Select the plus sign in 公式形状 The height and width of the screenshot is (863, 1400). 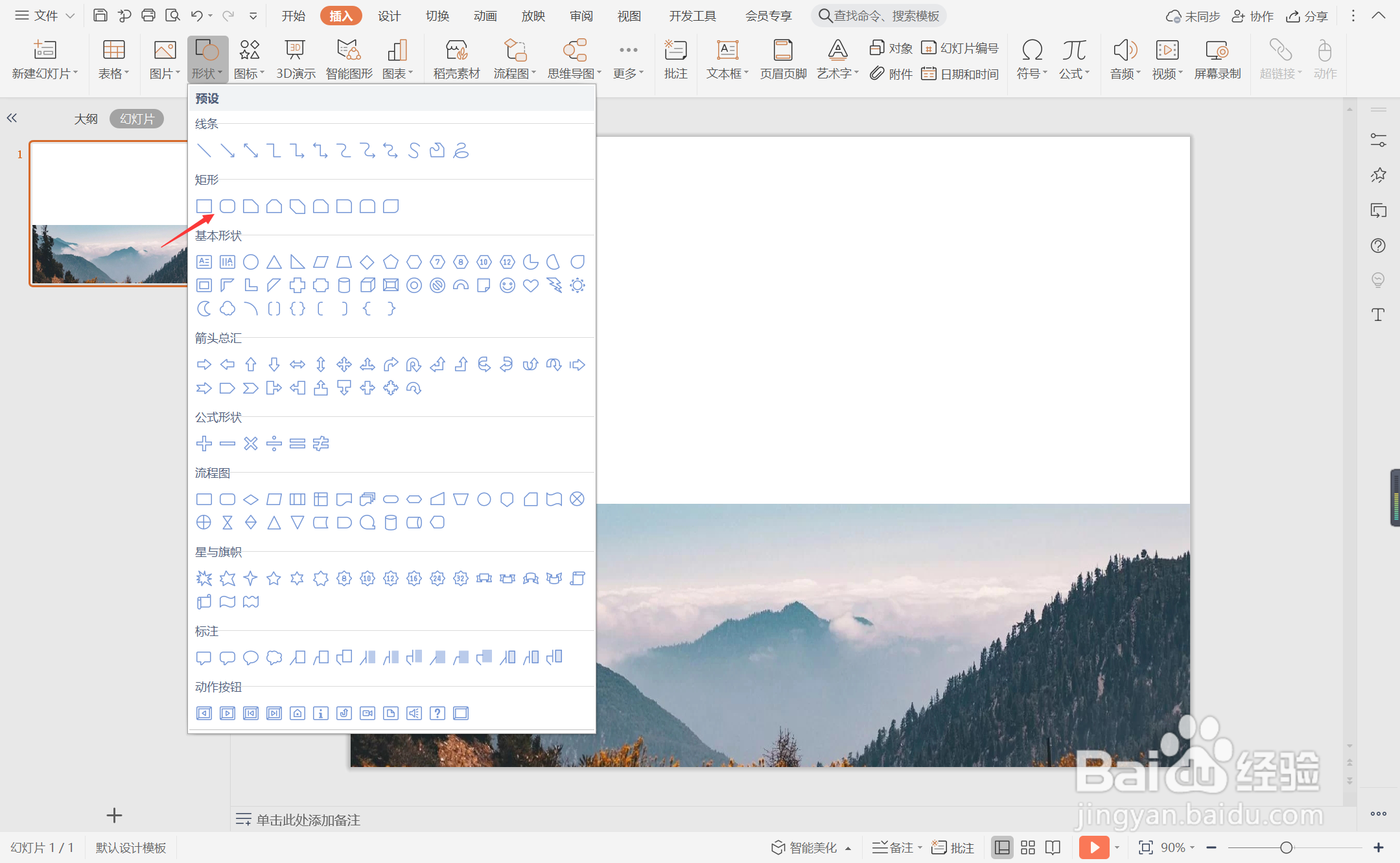(204, 443)
